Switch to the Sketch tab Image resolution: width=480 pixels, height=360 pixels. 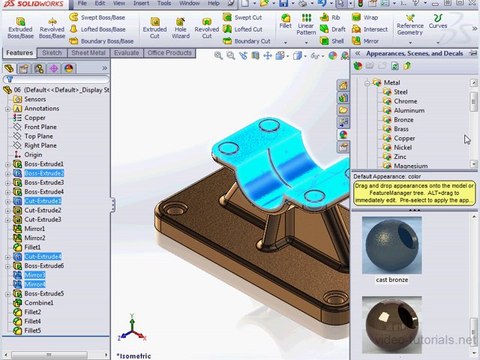click(x=52, y=53)
